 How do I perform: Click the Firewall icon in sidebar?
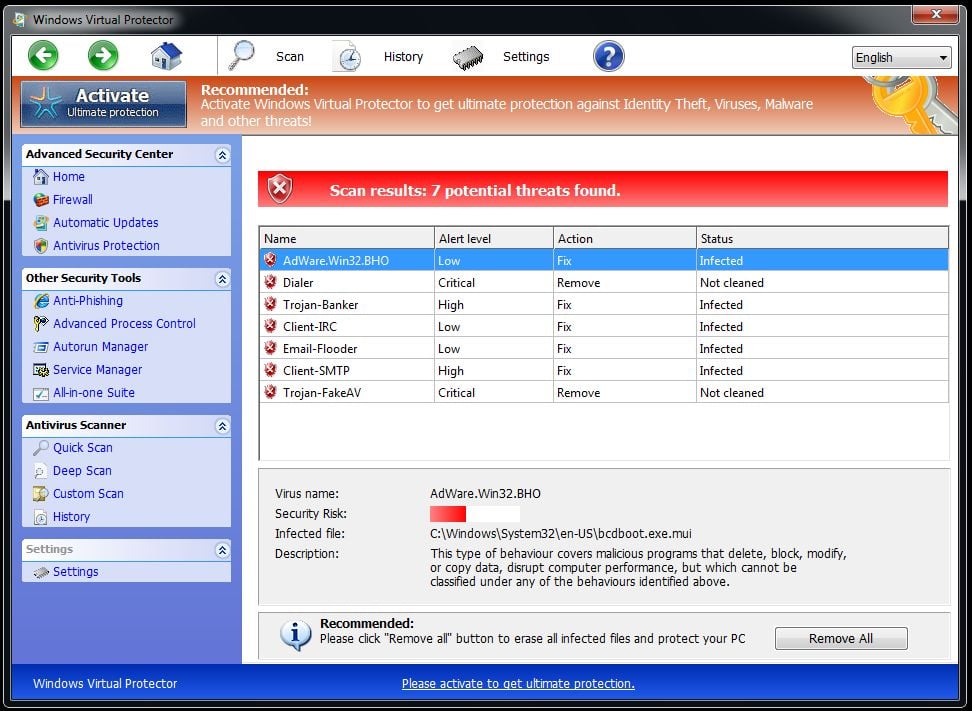pos(40,200)
